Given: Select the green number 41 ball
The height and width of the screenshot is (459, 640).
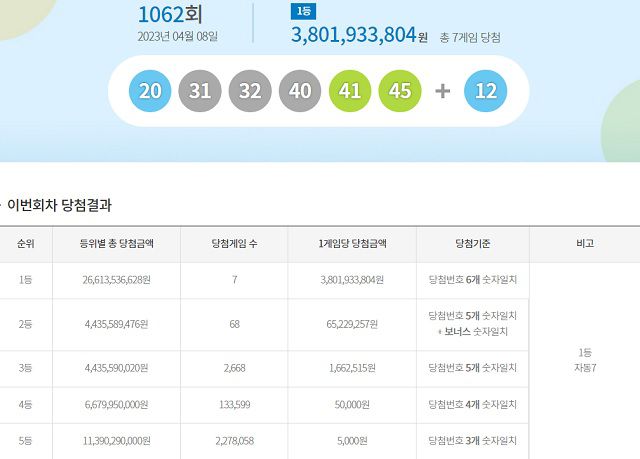Looking at the screenshot, I should pos(350,92).
